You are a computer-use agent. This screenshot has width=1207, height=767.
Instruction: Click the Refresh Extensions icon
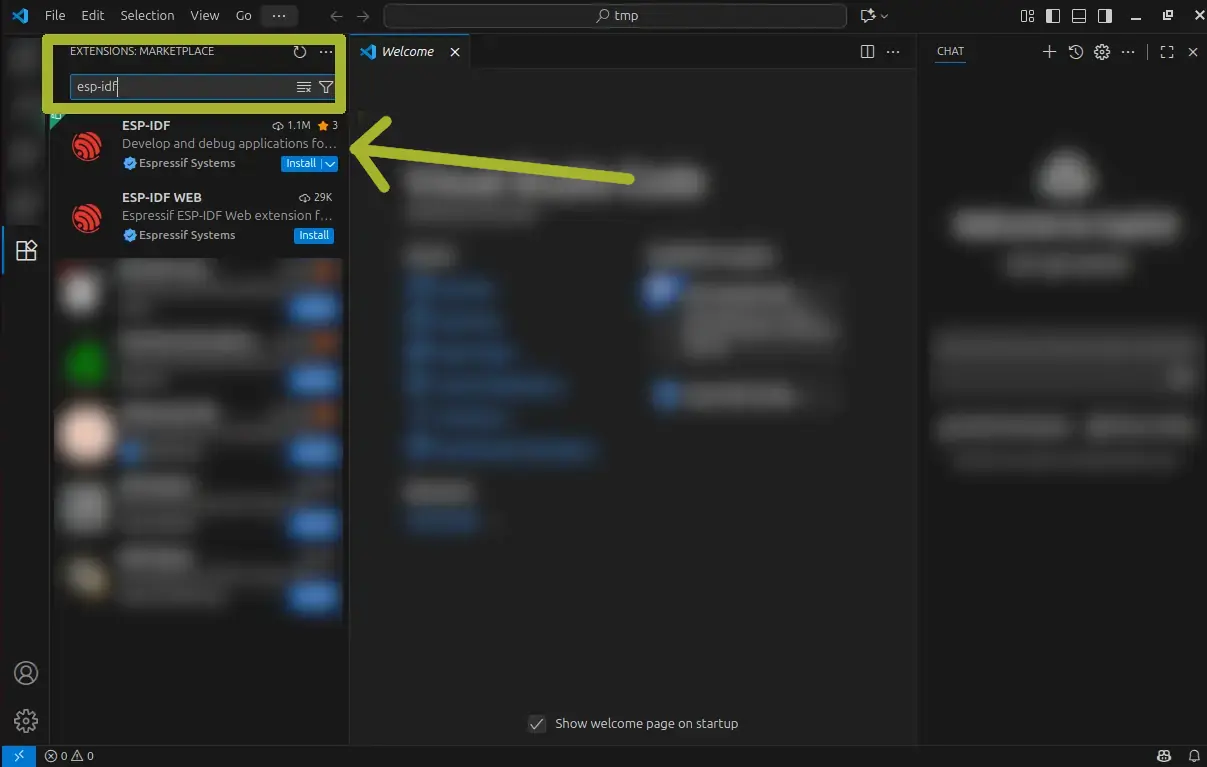[299, 51]
